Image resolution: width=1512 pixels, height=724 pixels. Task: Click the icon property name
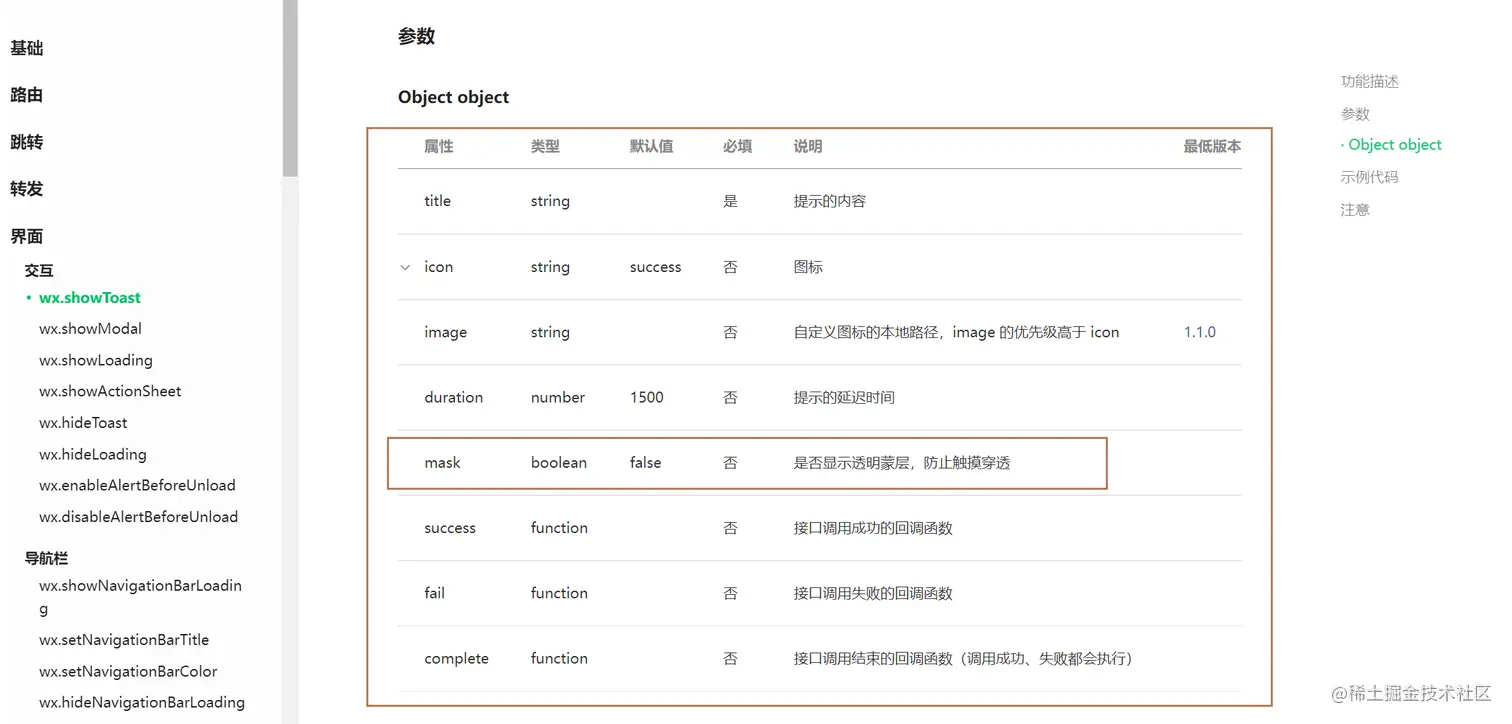(438, 267)
